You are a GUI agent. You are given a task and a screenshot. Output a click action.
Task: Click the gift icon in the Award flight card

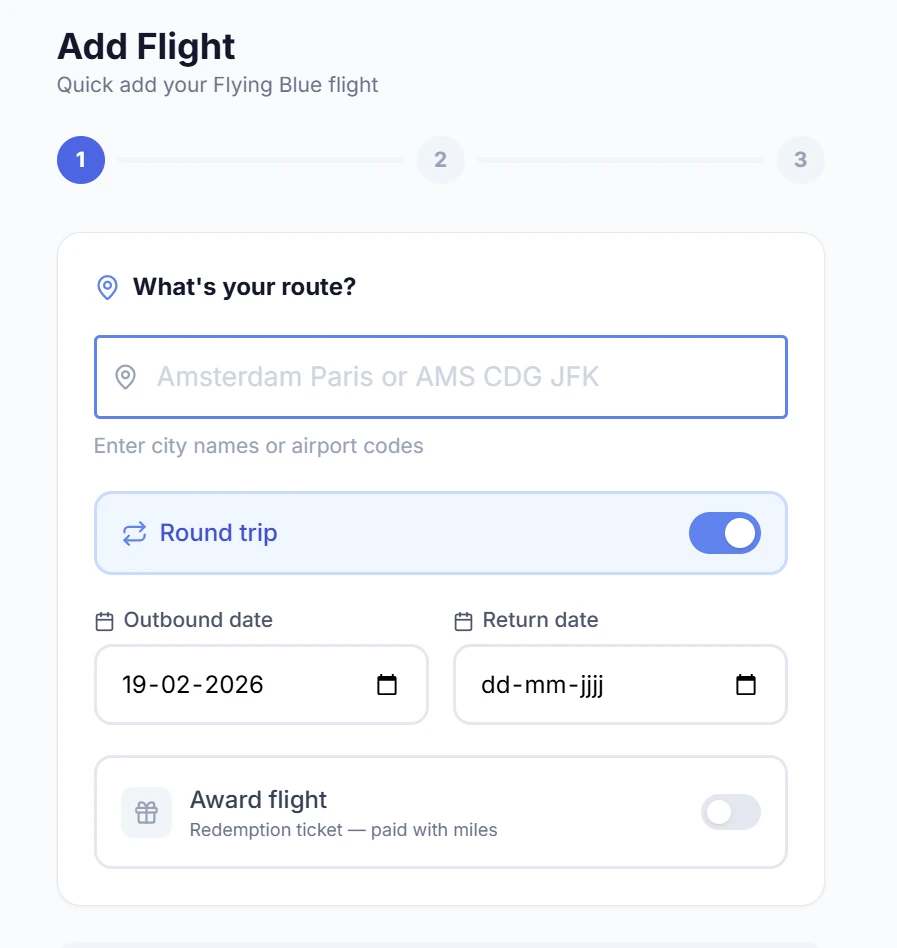146,812
